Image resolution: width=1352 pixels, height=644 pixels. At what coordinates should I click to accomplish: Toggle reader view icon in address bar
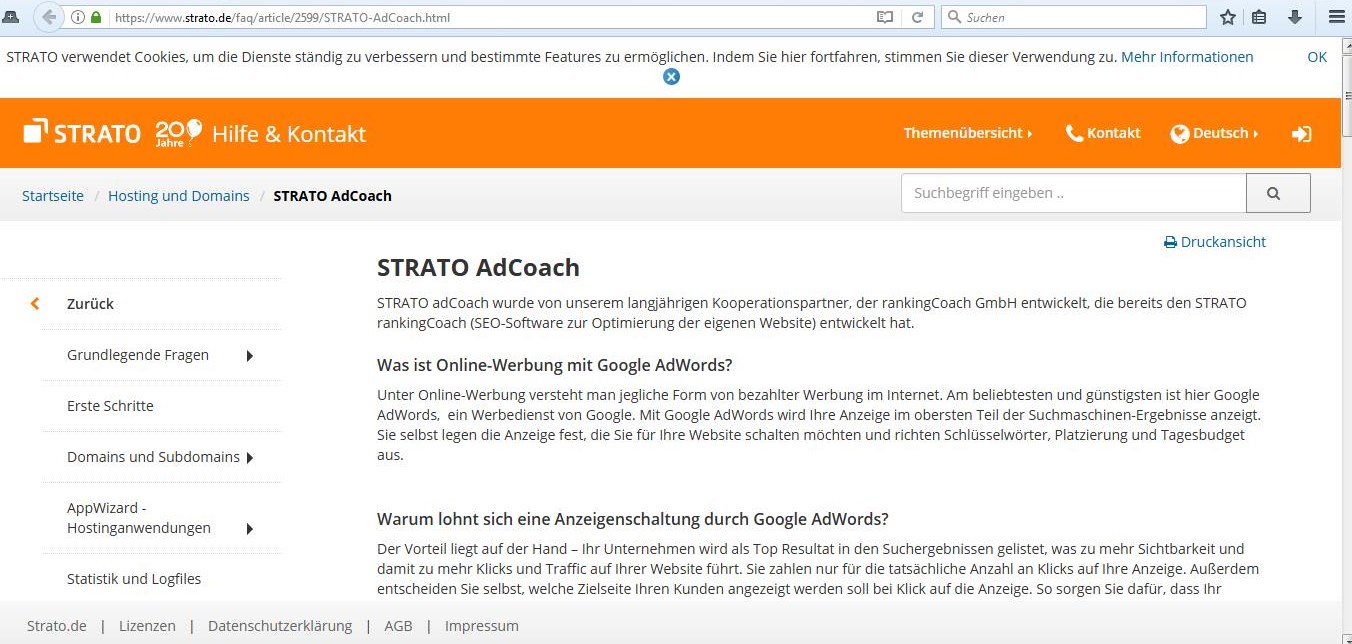pyautogui.click(x=884, y=17)
